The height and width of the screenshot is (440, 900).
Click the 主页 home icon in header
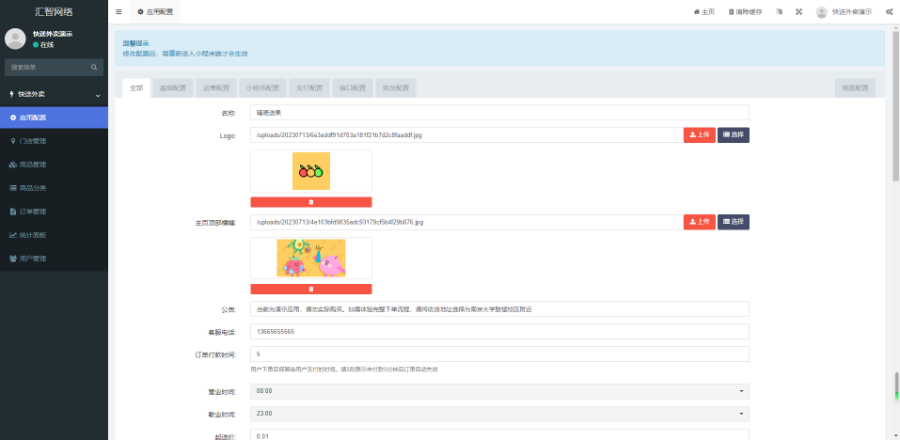[704, 12]
